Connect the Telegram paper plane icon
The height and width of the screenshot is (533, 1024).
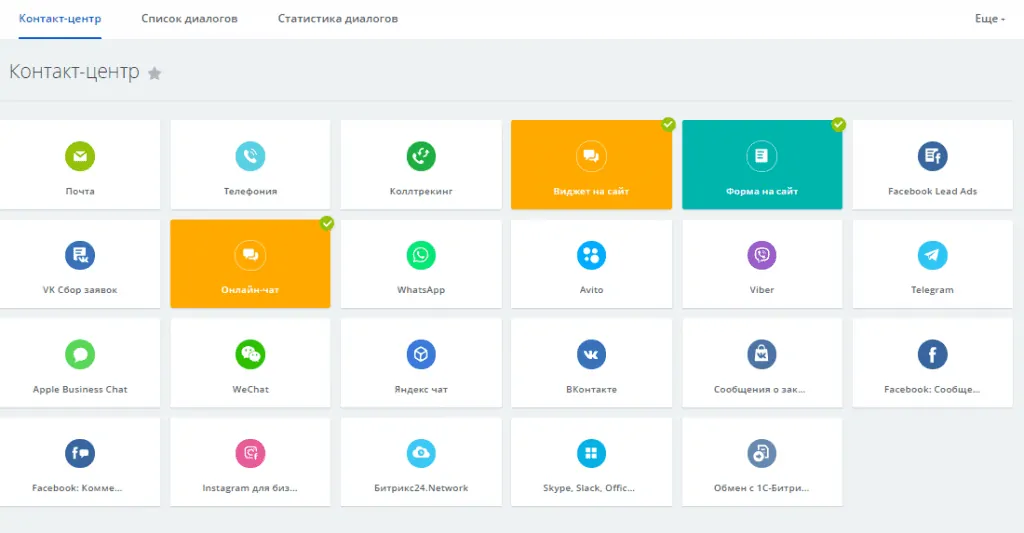tap(933, 255)
